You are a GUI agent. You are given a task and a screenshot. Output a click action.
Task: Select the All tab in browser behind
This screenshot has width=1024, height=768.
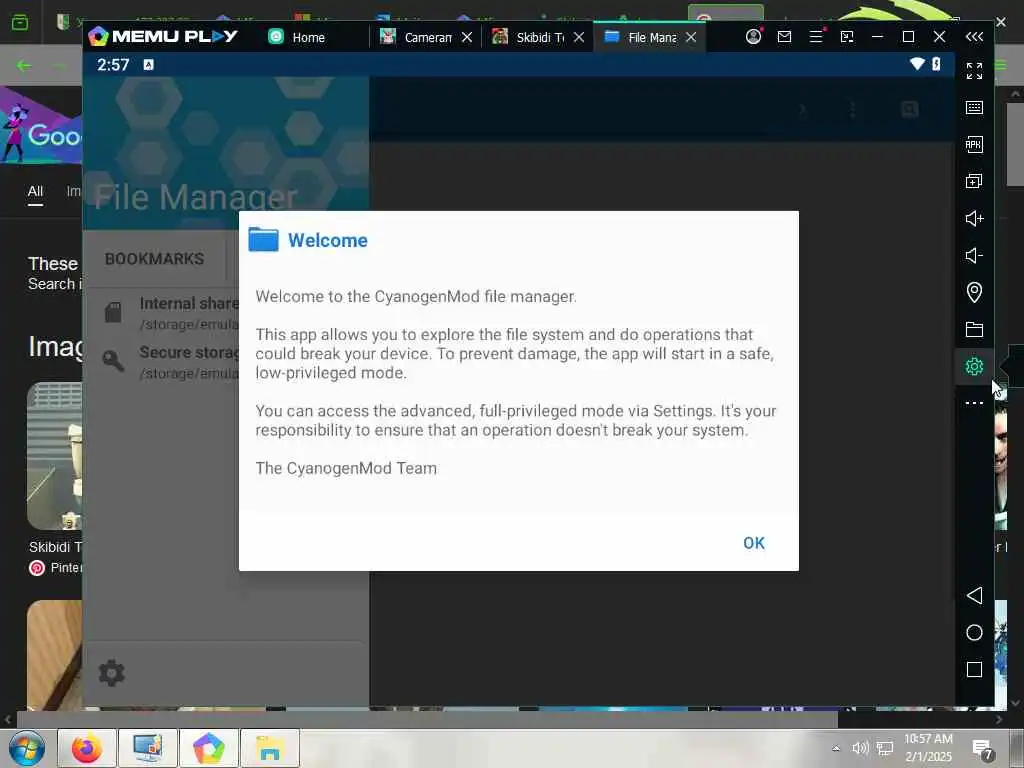[x=35, y=191]
